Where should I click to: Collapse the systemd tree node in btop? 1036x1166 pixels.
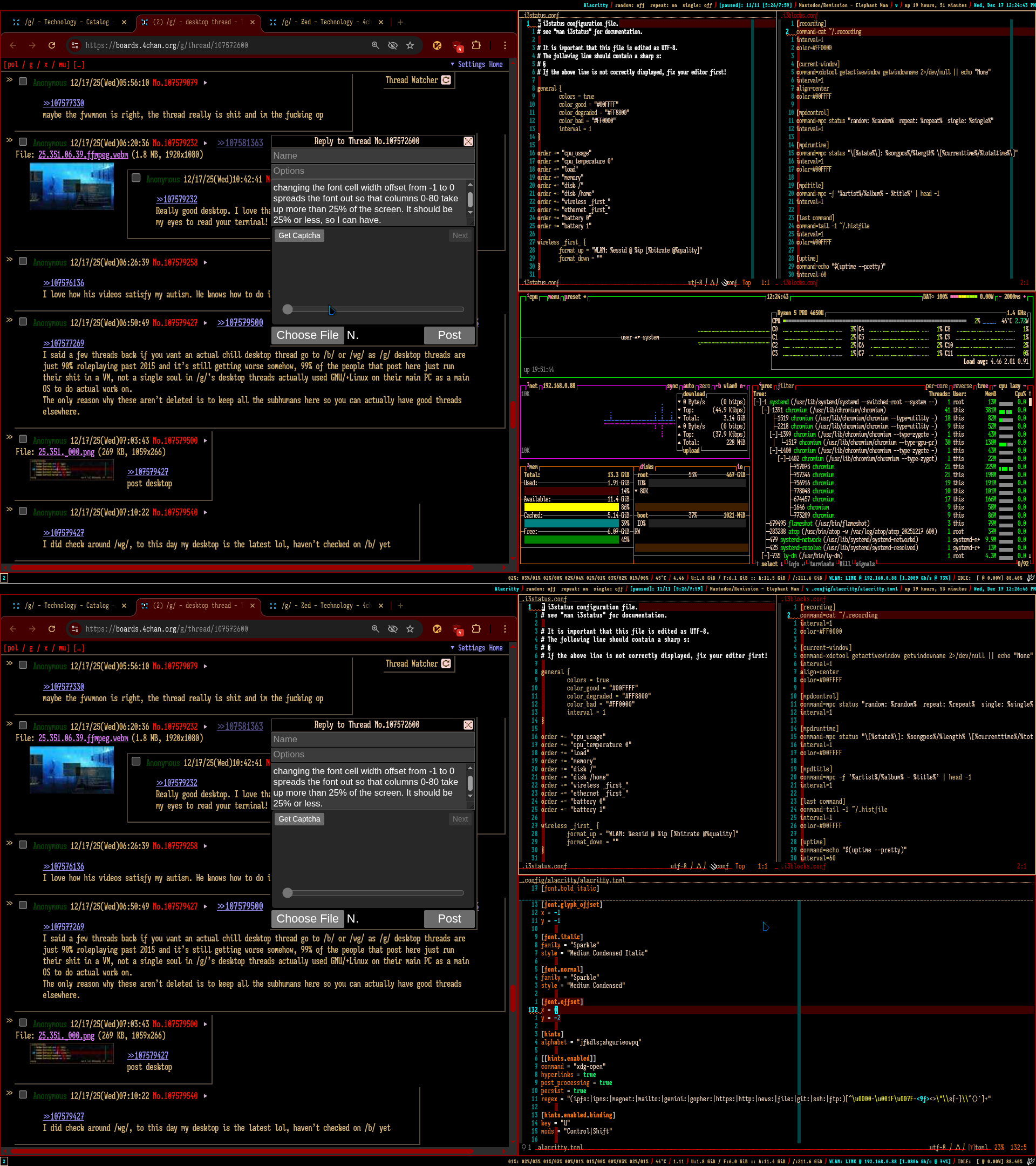click(x=756, y=402)
